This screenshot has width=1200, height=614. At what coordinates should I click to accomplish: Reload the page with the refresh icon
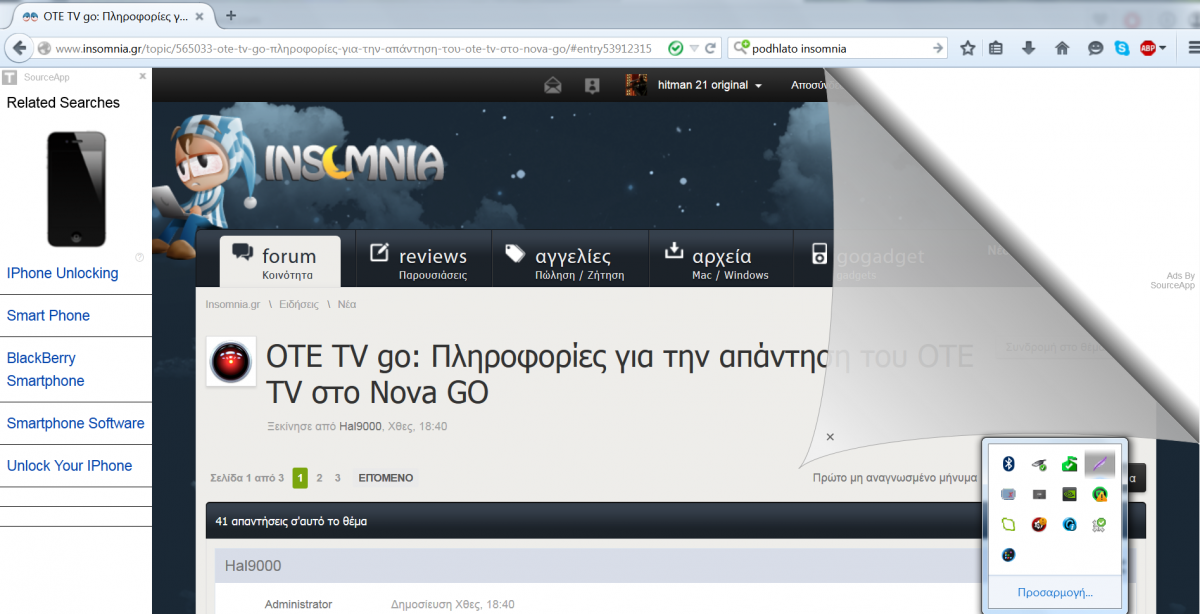tap(711, 48)
